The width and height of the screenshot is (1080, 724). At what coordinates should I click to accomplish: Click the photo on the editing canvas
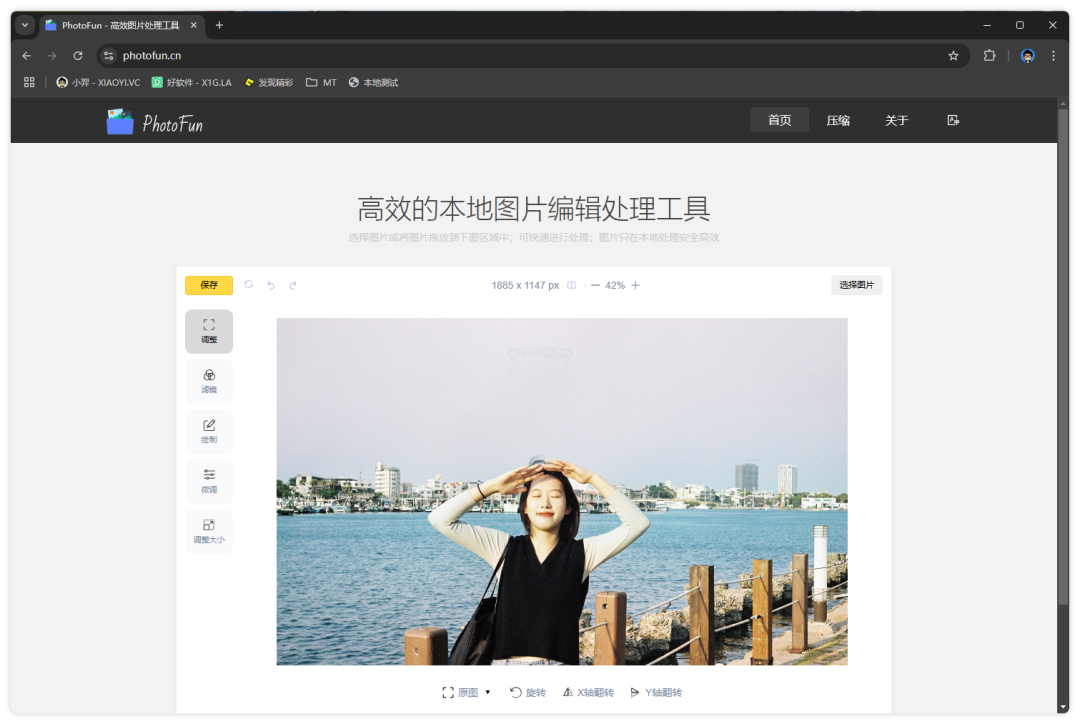pos(562,491)
